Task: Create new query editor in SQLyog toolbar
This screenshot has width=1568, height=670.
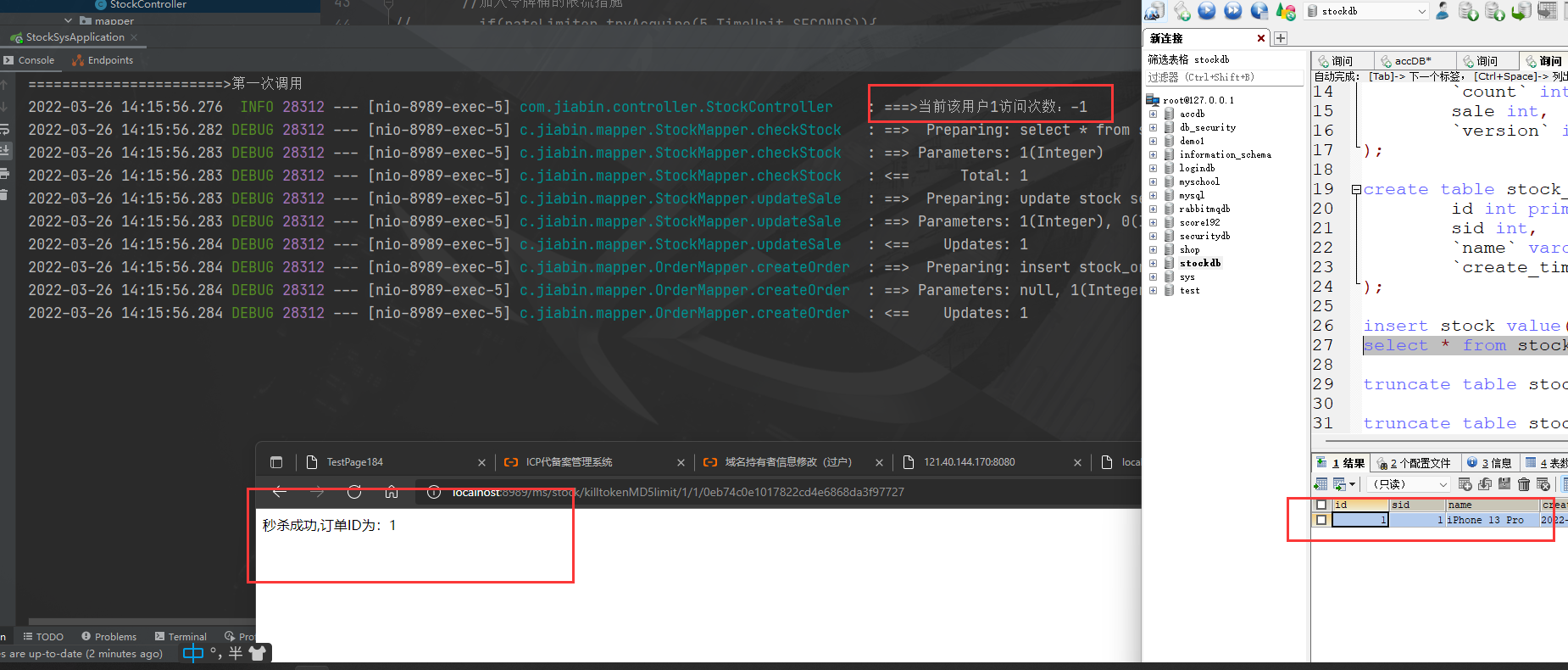Action: [1182, 11]
